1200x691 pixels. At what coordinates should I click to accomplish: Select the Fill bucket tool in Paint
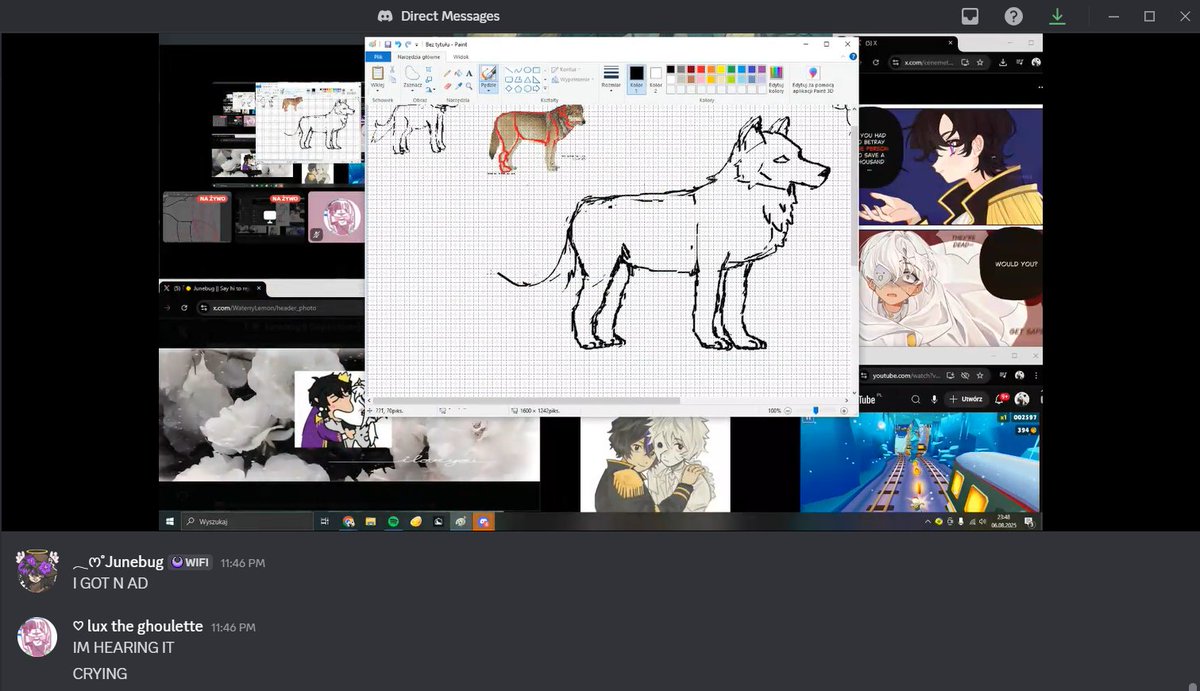(x=458, y=73)
